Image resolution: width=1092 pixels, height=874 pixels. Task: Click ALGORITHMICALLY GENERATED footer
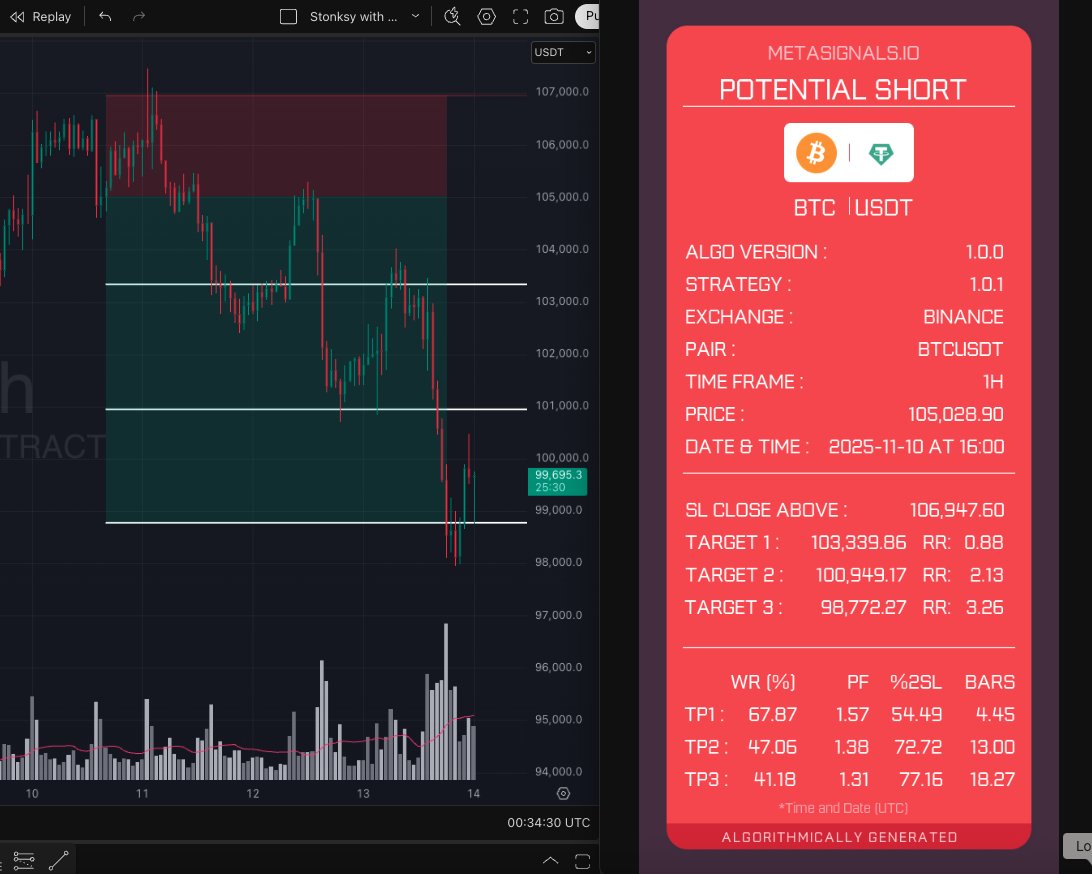[x=839, y=837]
